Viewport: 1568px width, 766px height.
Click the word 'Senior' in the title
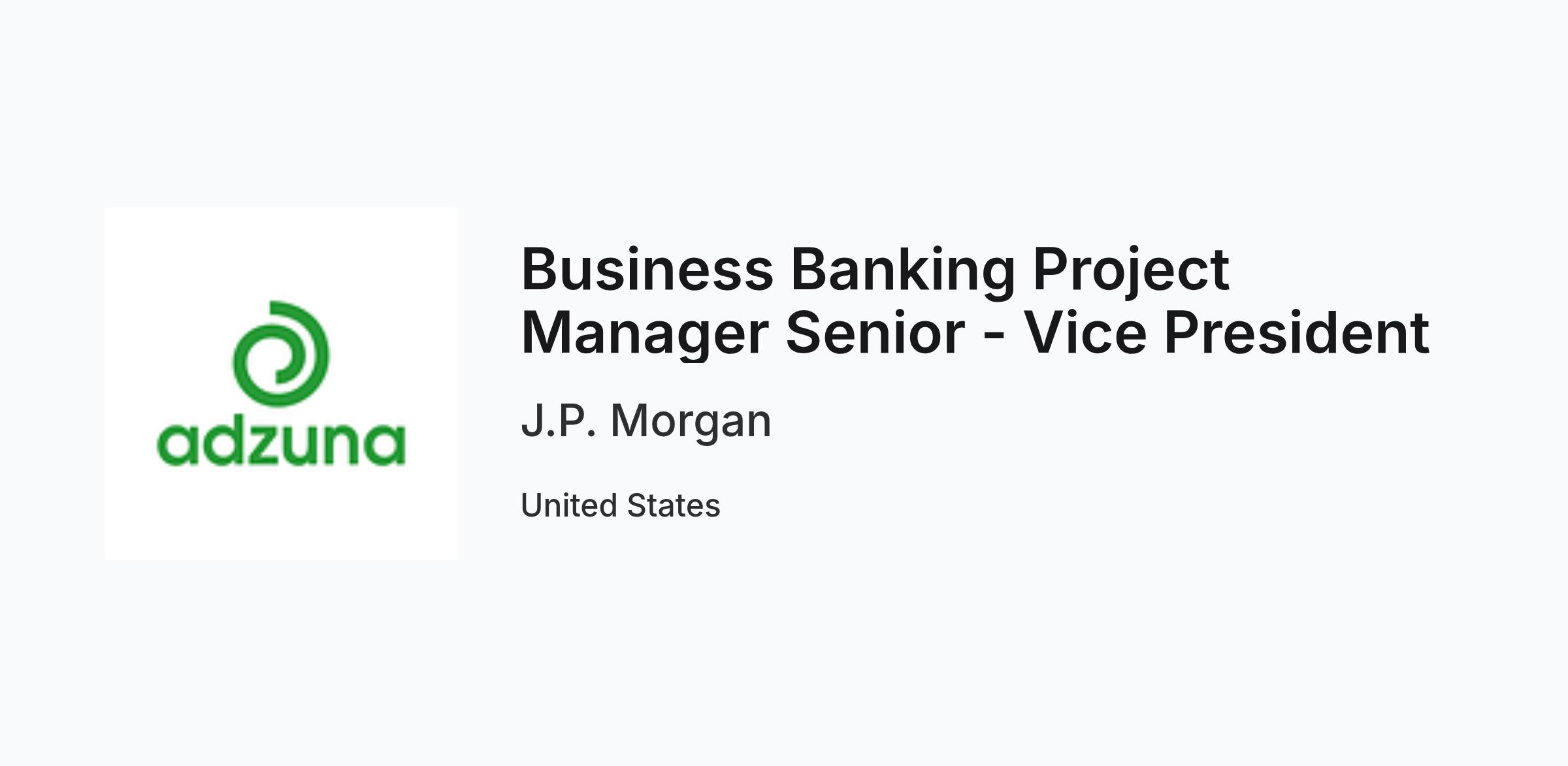pyautogui.click(x=875, y=333)
